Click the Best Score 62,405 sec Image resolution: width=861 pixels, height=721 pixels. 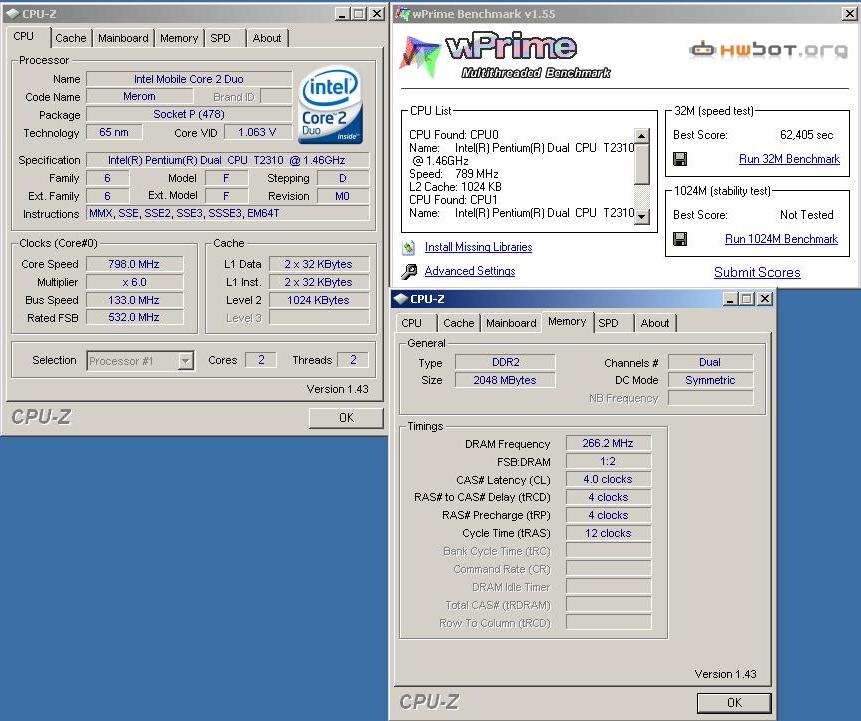[806, 135]
